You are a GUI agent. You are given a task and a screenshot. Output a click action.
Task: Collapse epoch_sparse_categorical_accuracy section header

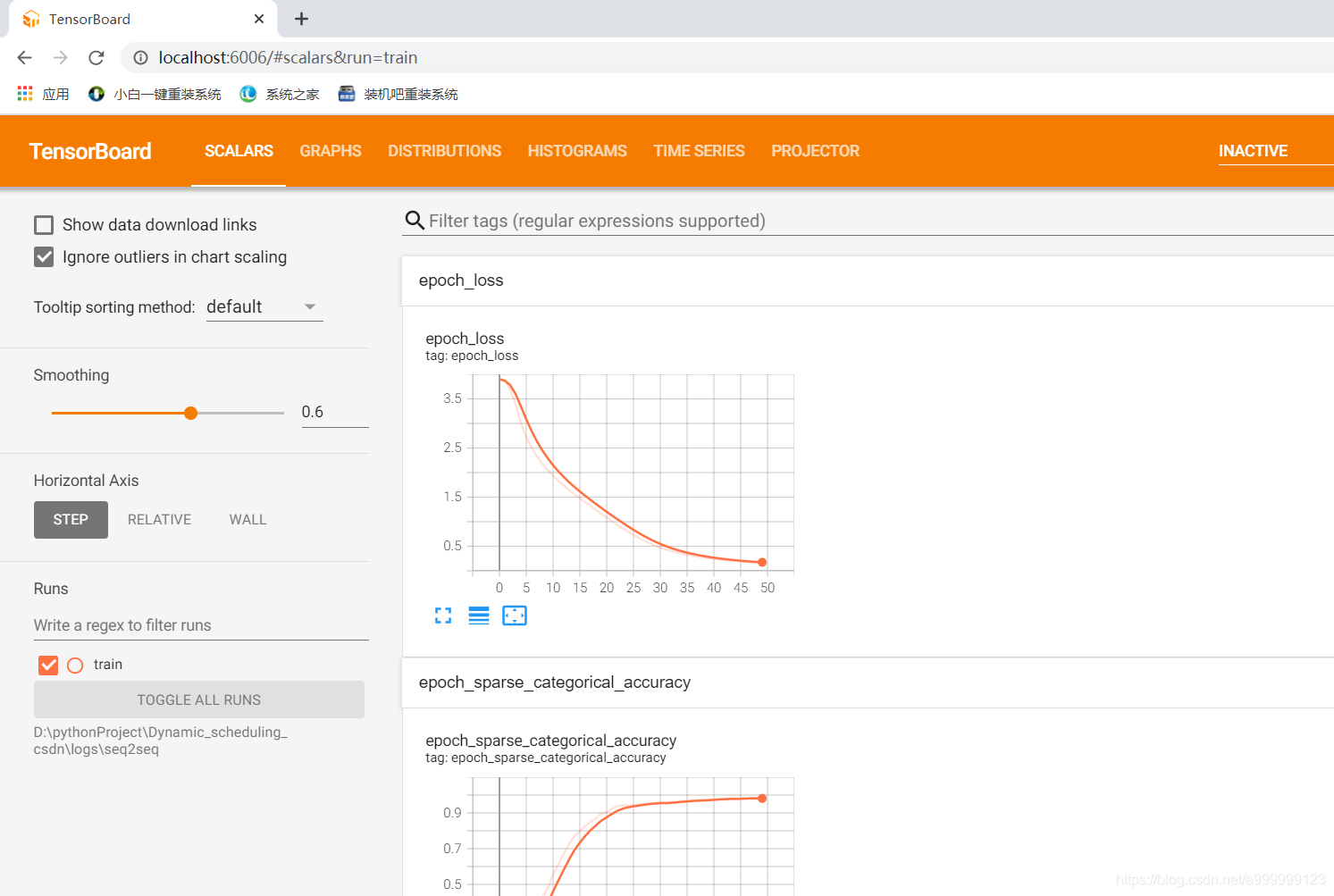coord(868,682)
